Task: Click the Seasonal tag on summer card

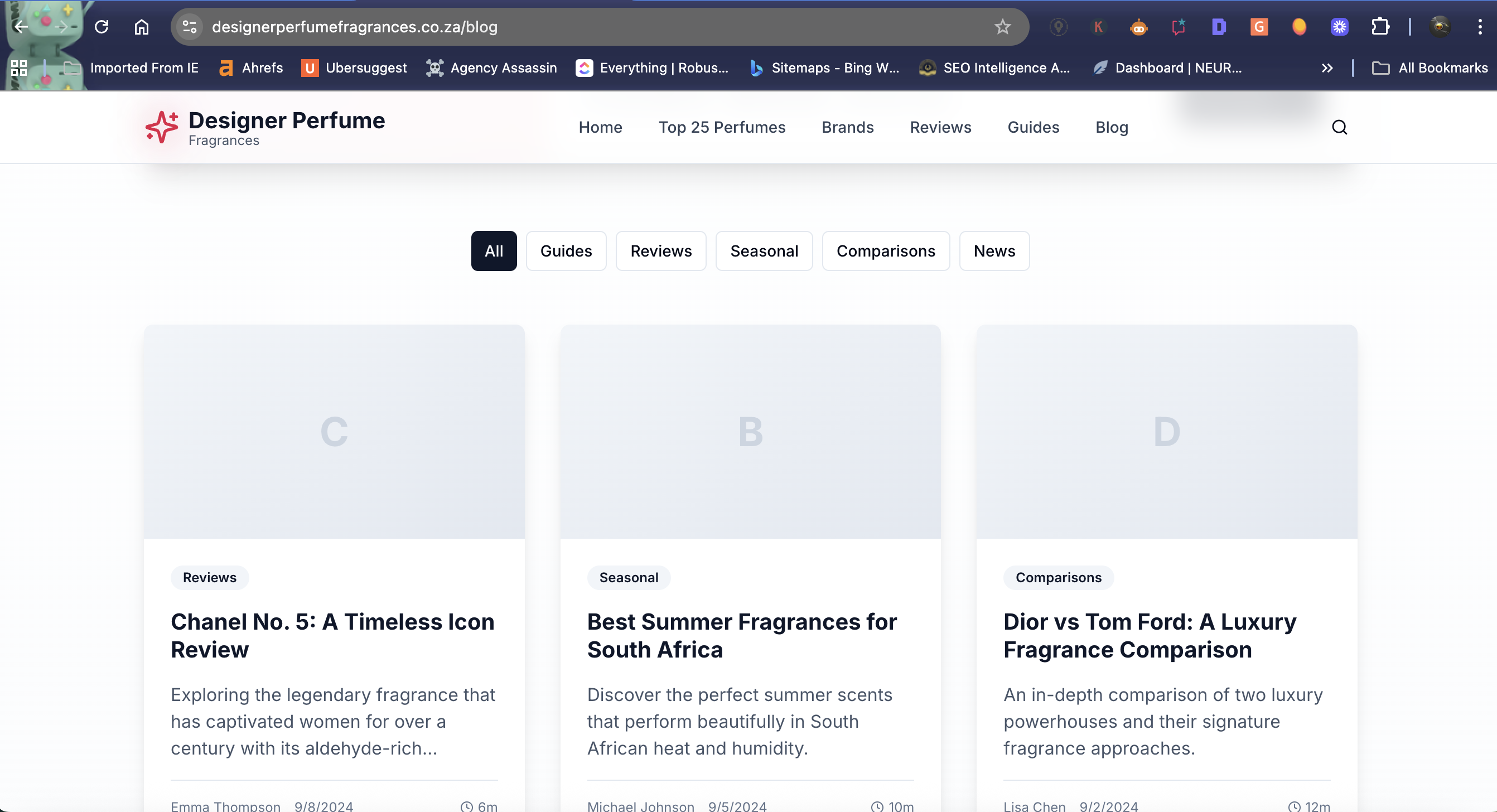Action: point(629,577)
